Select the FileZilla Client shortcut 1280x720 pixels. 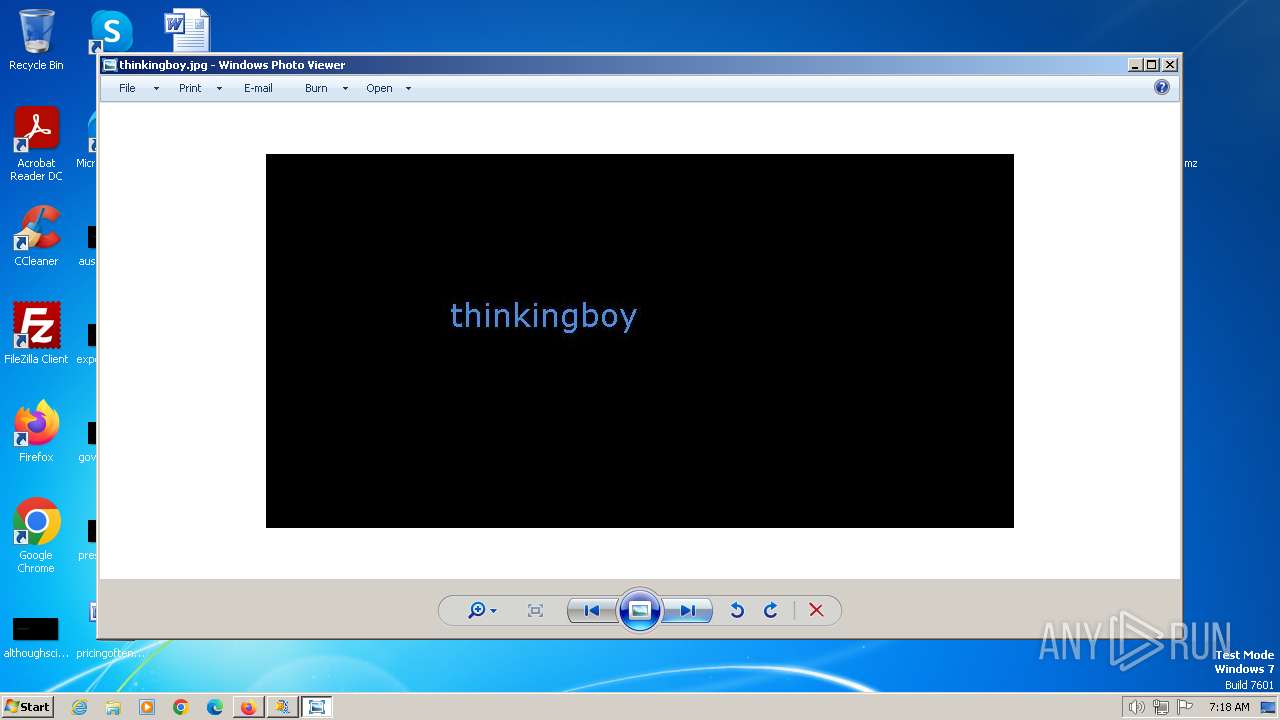[36, 333]
